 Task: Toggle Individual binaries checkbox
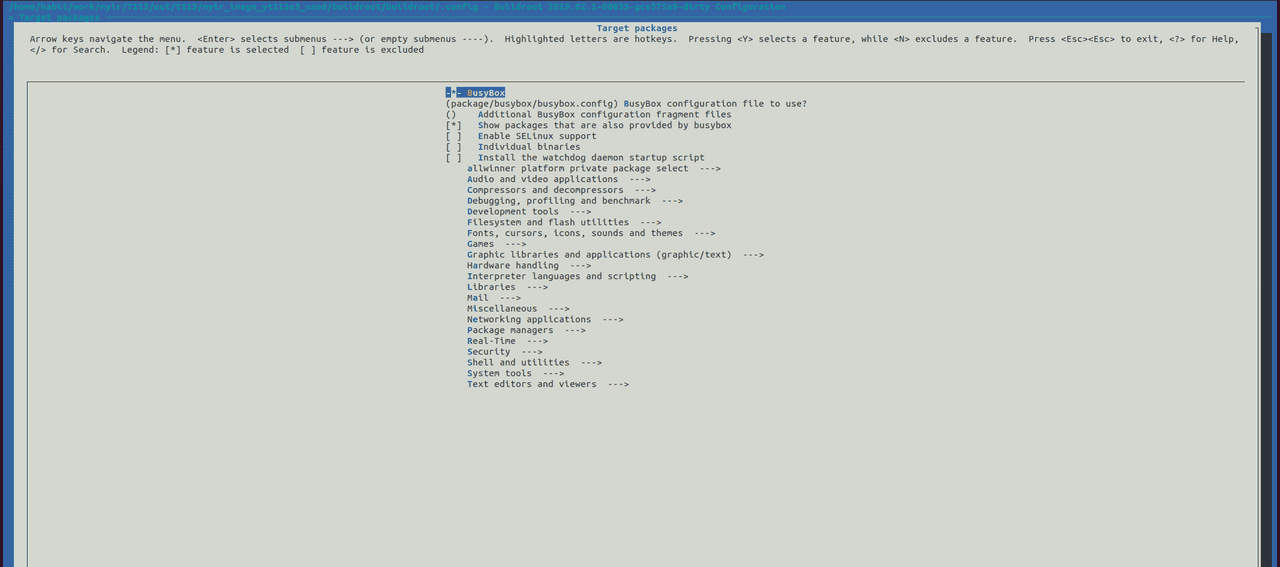pyautogui.click(x=513, y=147)
